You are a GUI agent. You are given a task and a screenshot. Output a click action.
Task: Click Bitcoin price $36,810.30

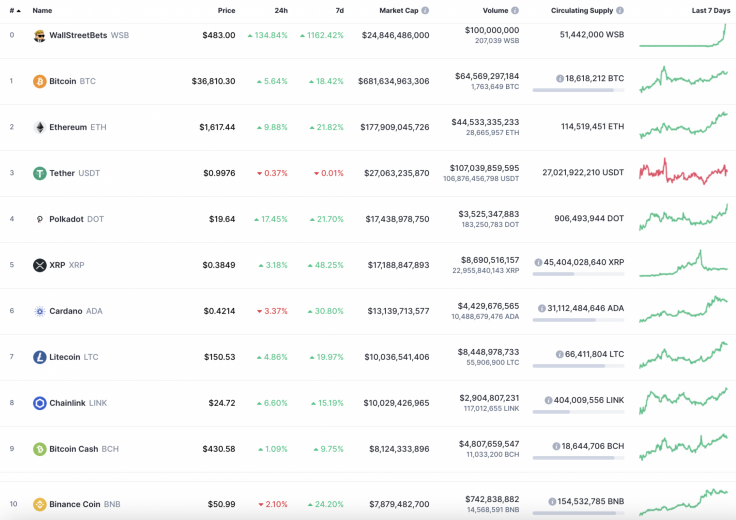pos(213,81)
